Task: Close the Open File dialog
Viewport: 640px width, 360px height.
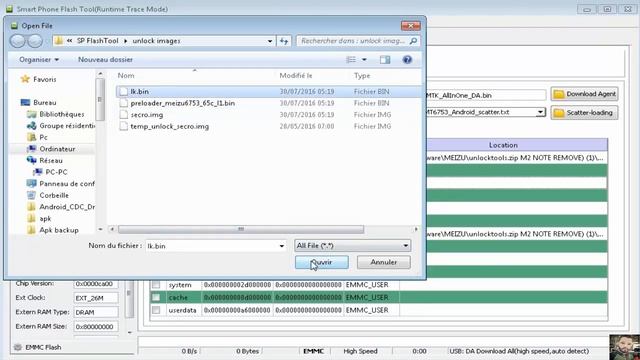Action: coord(411,26)
